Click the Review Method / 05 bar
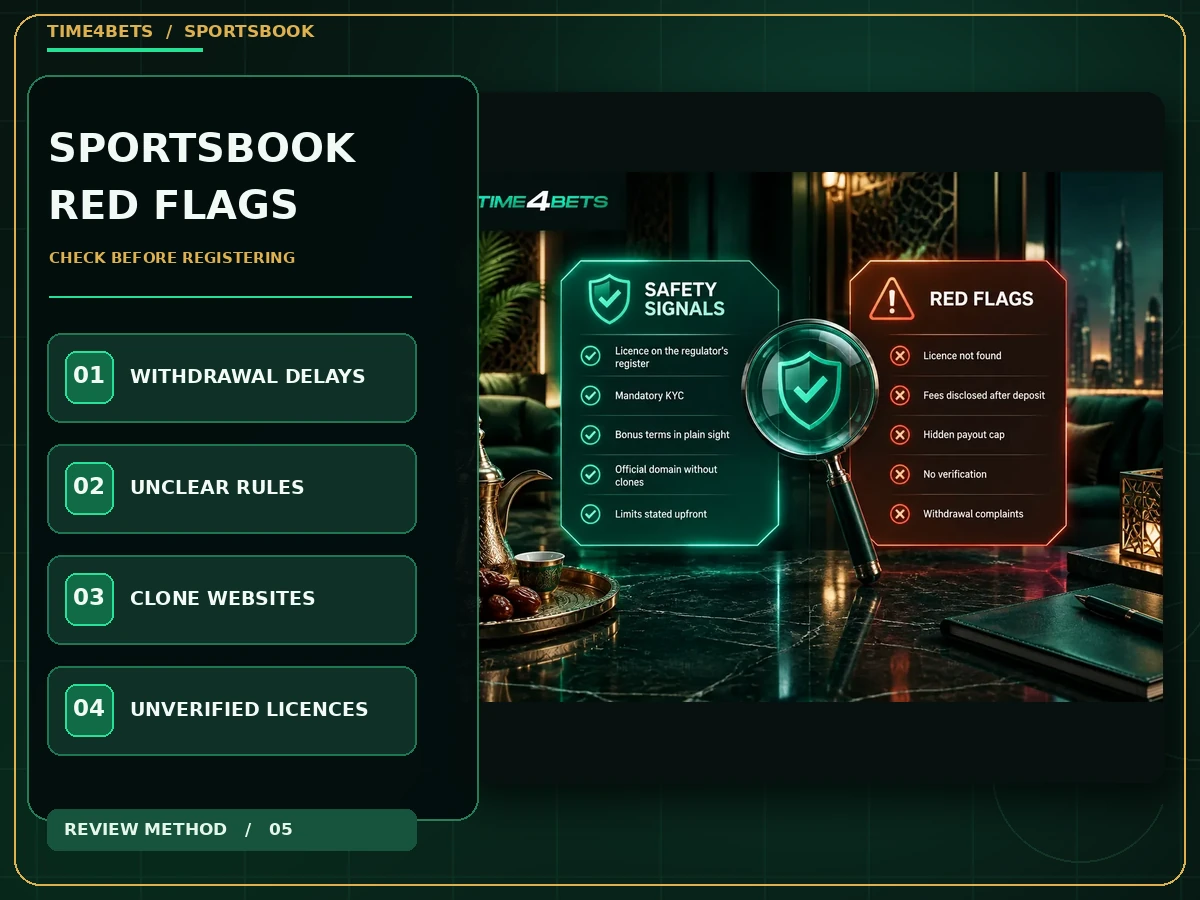This screenshot has height=900, width=1200. click(232, 830)
